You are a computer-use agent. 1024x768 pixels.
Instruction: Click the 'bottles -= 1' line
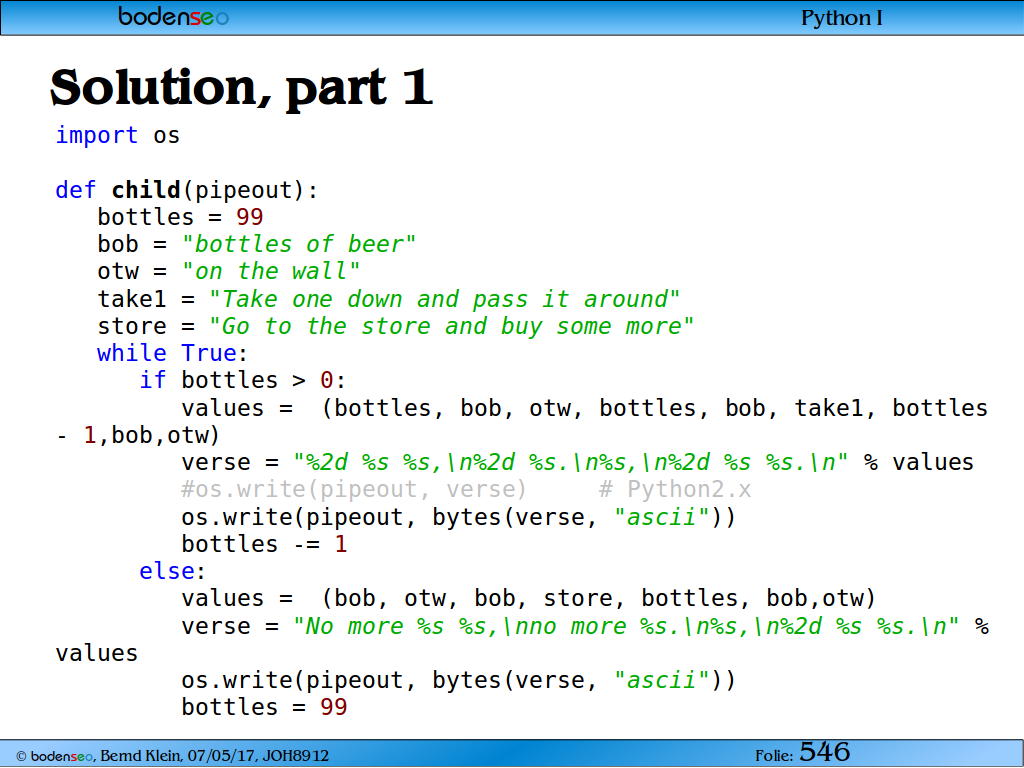(x=264, y=544)
